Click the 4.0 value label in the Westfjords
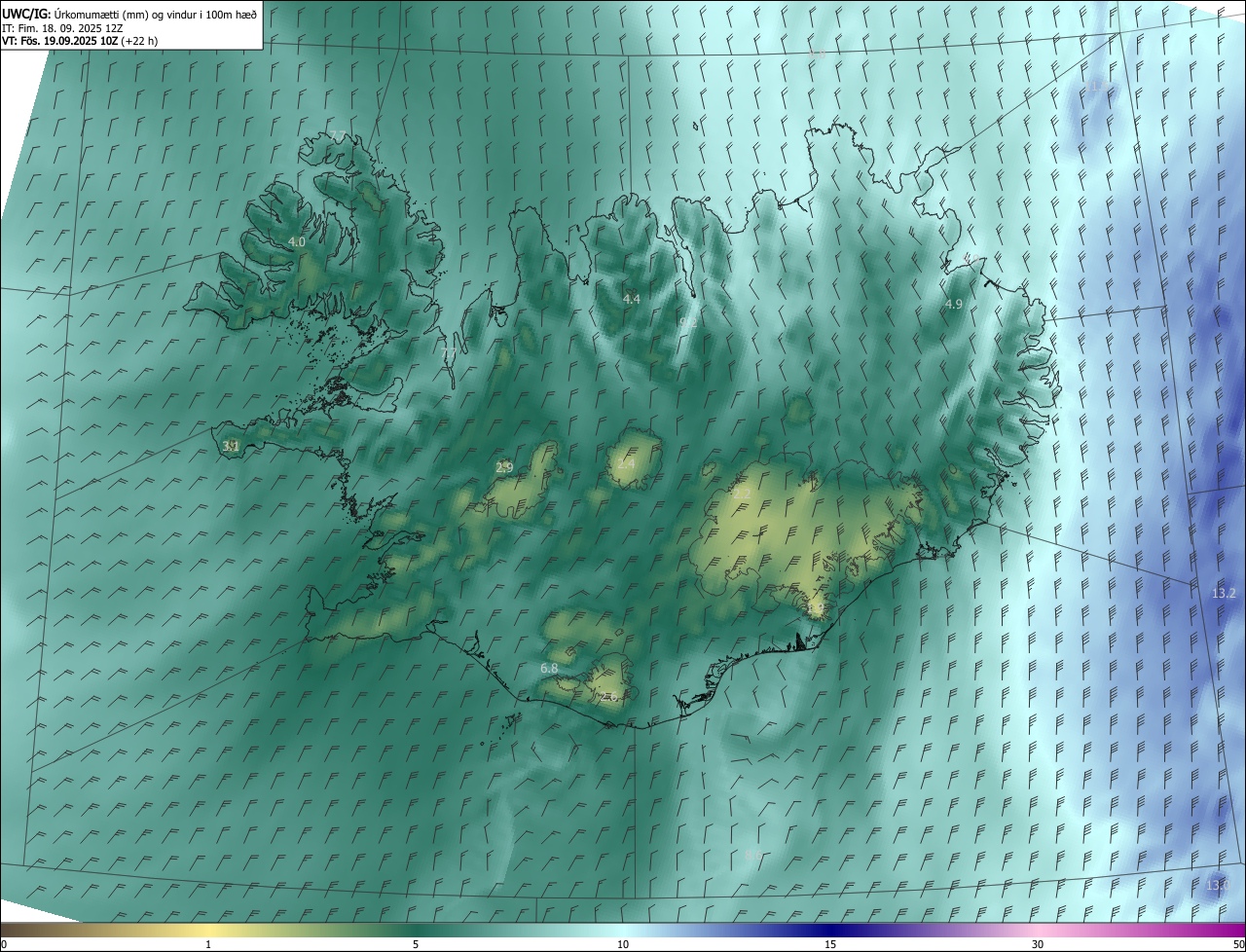This screenshot has width=1246, height=952. tap(297, 241)
